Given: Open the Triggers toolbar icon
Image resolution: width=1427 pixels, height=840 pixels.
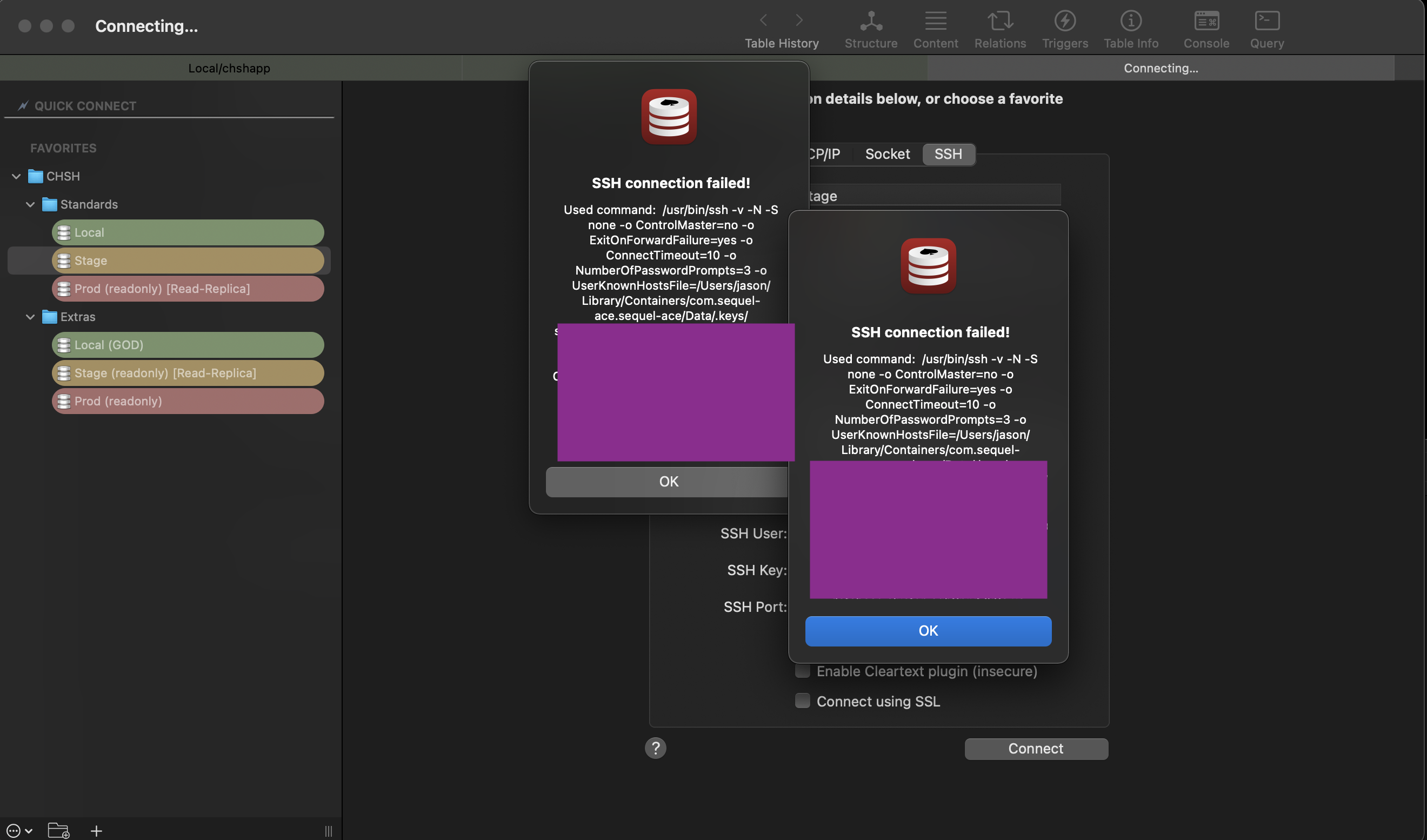Looking at the screenshot, I should click(1065, 29).
